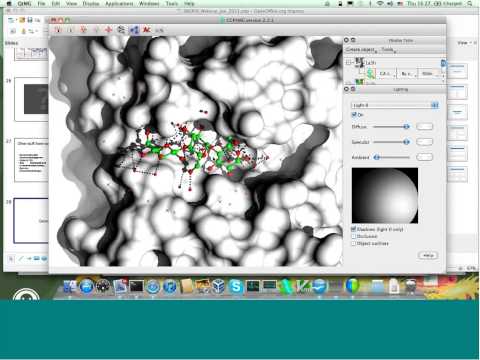This screenshot has width=480, height=360.
Task: Open the second colour dropdown of the display object
Action: click(x=407, y=73)
